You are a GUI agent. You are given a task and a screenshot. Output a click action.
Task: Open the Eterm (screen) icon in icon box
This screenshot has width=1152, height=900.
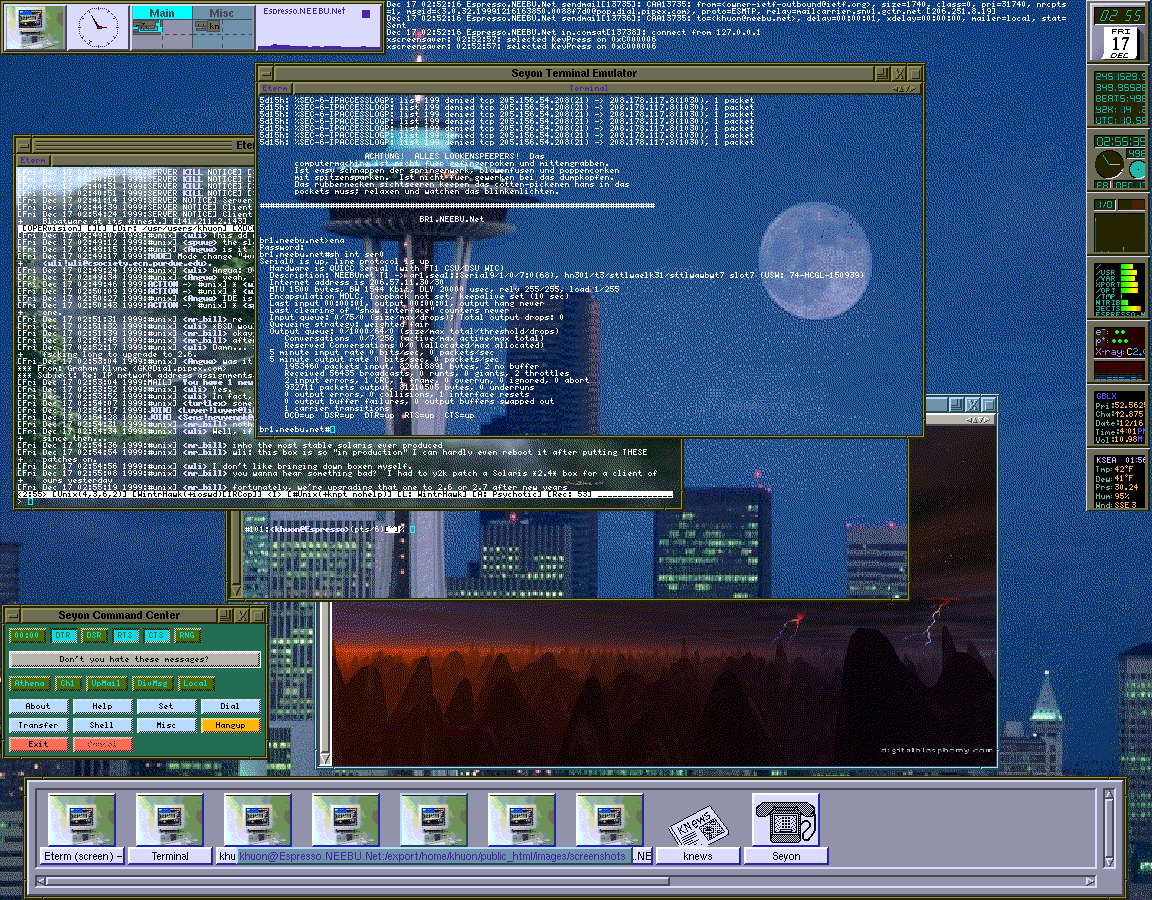(82, 819)
